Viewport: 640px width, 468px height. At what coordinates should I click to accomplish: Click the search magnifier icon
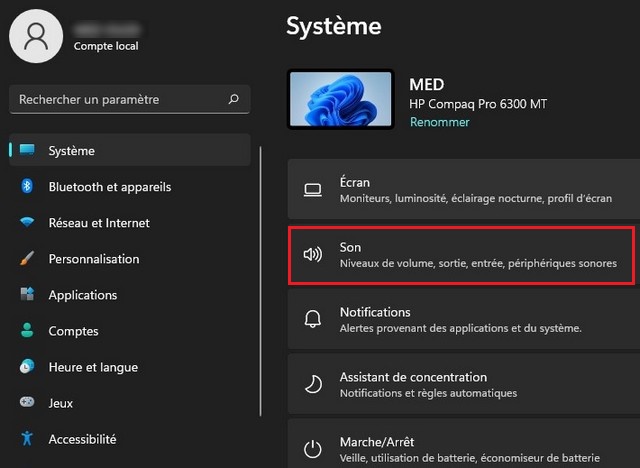click(234, 100)
